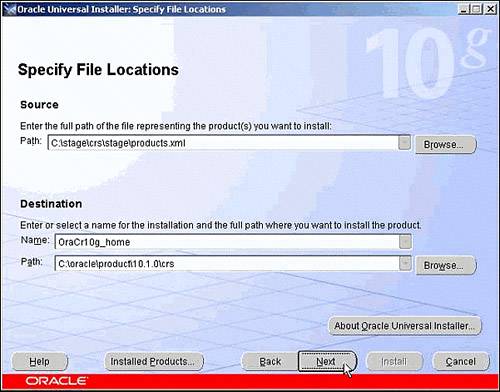500x392 pixels.
Task: Click the Specify File Locations heading
Action: [x=98, y=70]
